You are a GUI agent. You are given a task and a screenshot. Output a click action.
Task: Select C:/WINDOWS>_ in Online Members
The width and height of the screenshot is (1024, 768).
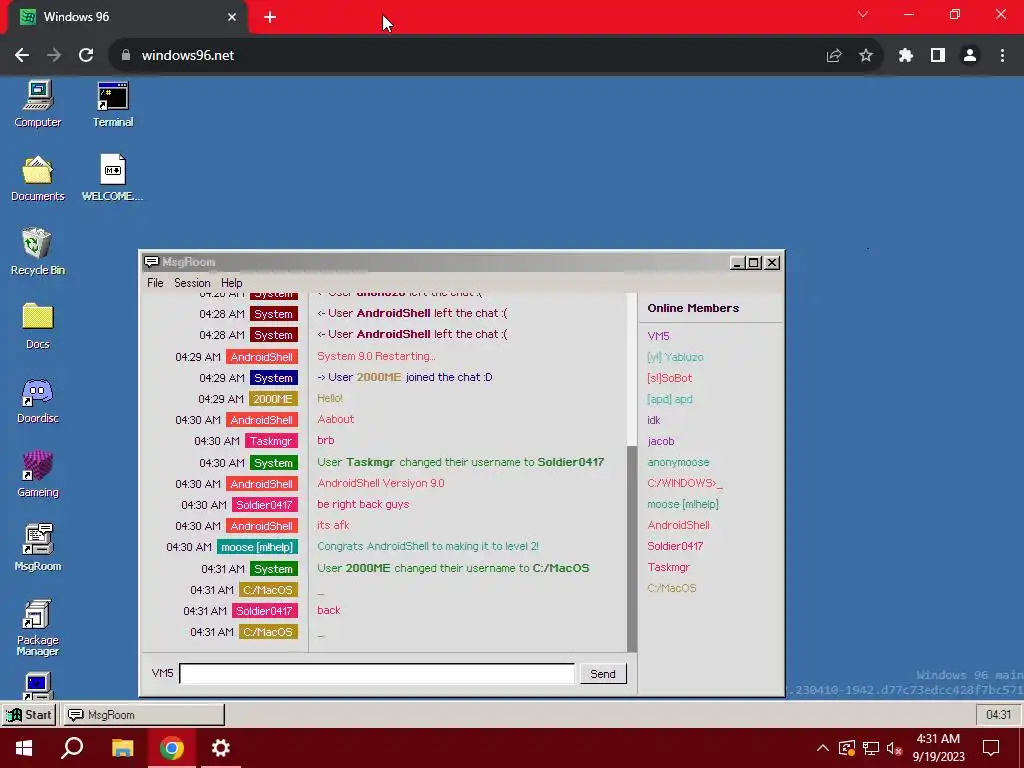(x=685, y=483)
